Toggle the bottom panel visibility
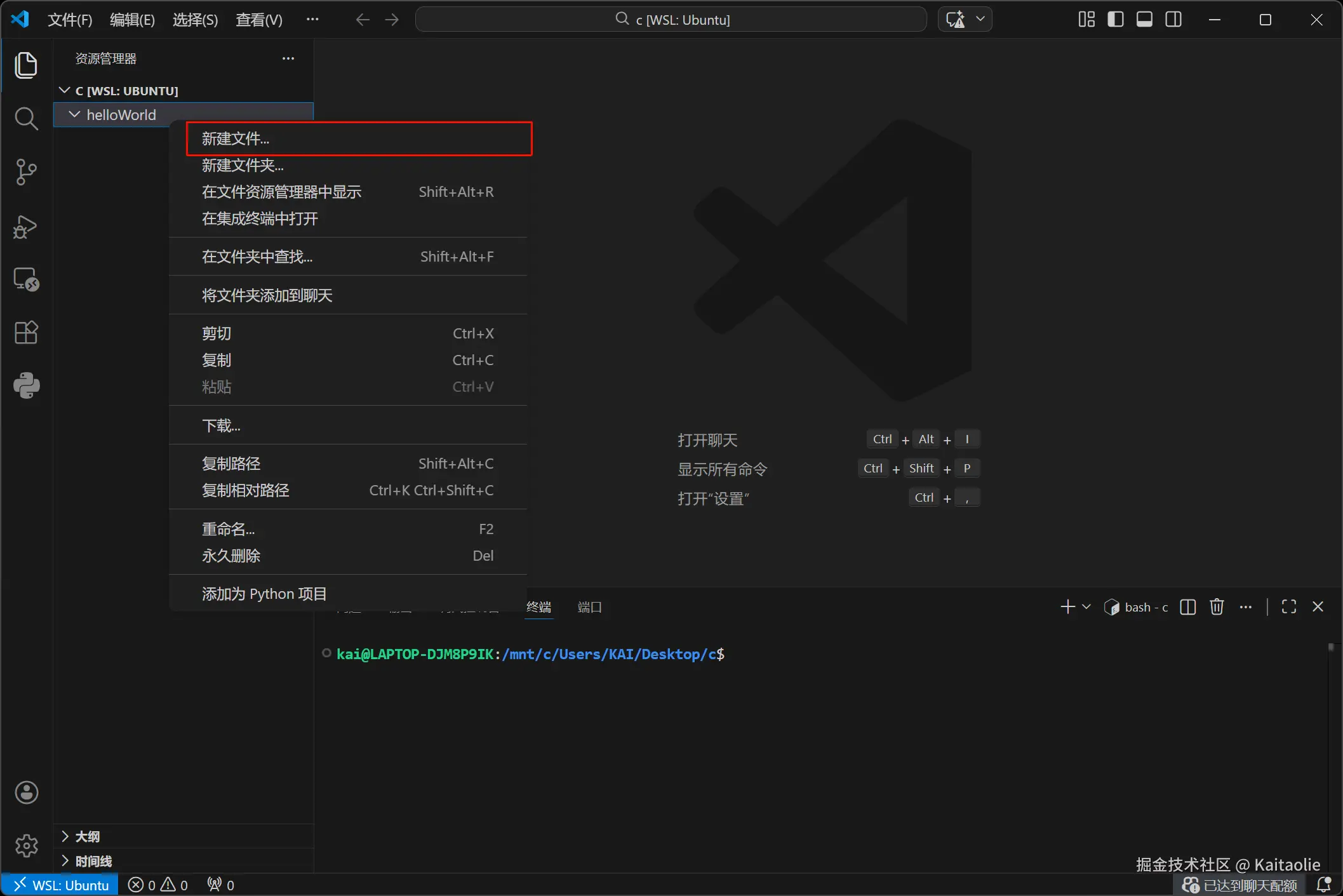This screenshot has height=896, width=1343. point(1144,20)
